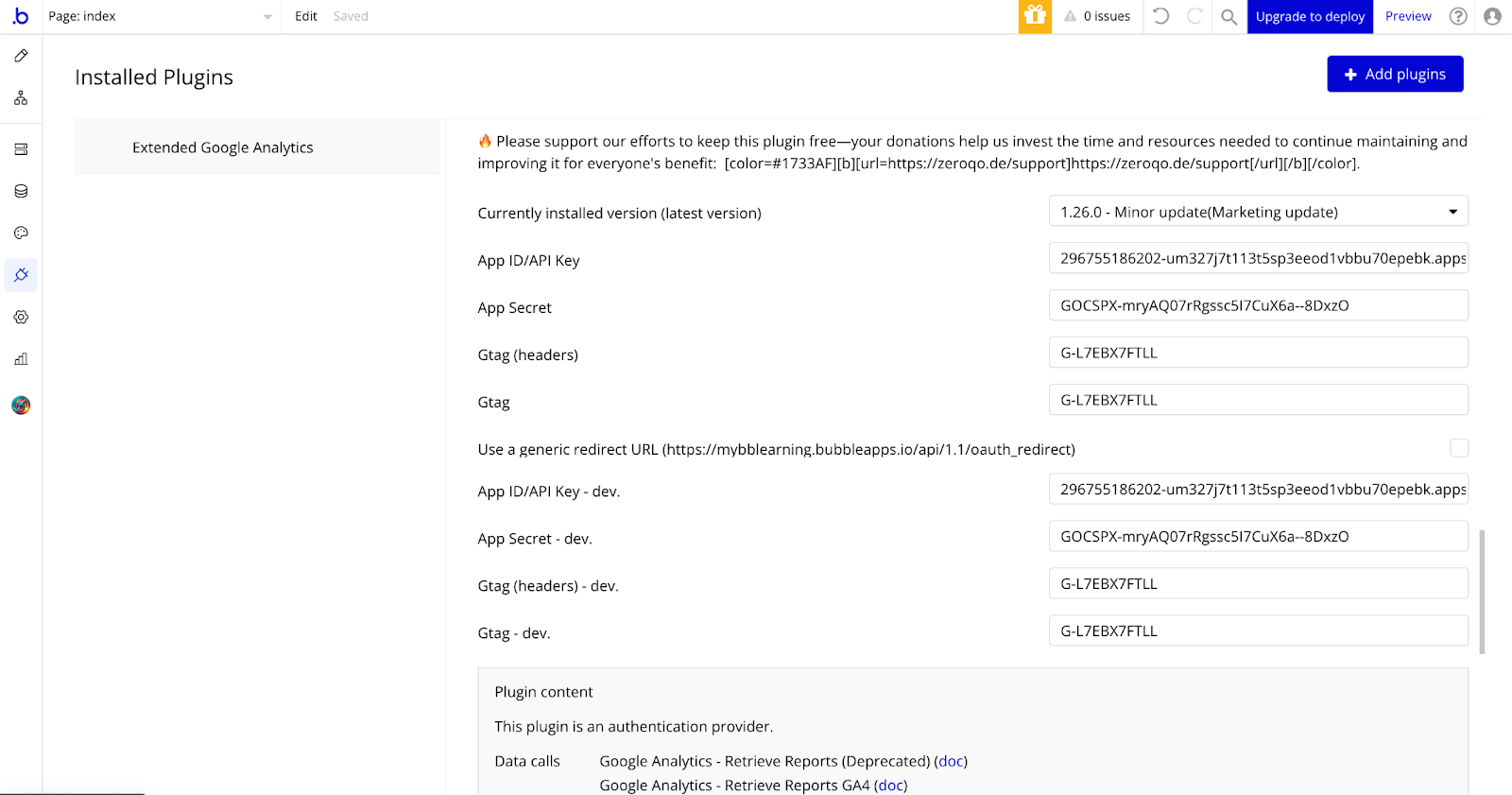This screenshot has width=1512, height=795.
Task: Select Extended Google Analytics plugin
Action: tap(223, 147)
